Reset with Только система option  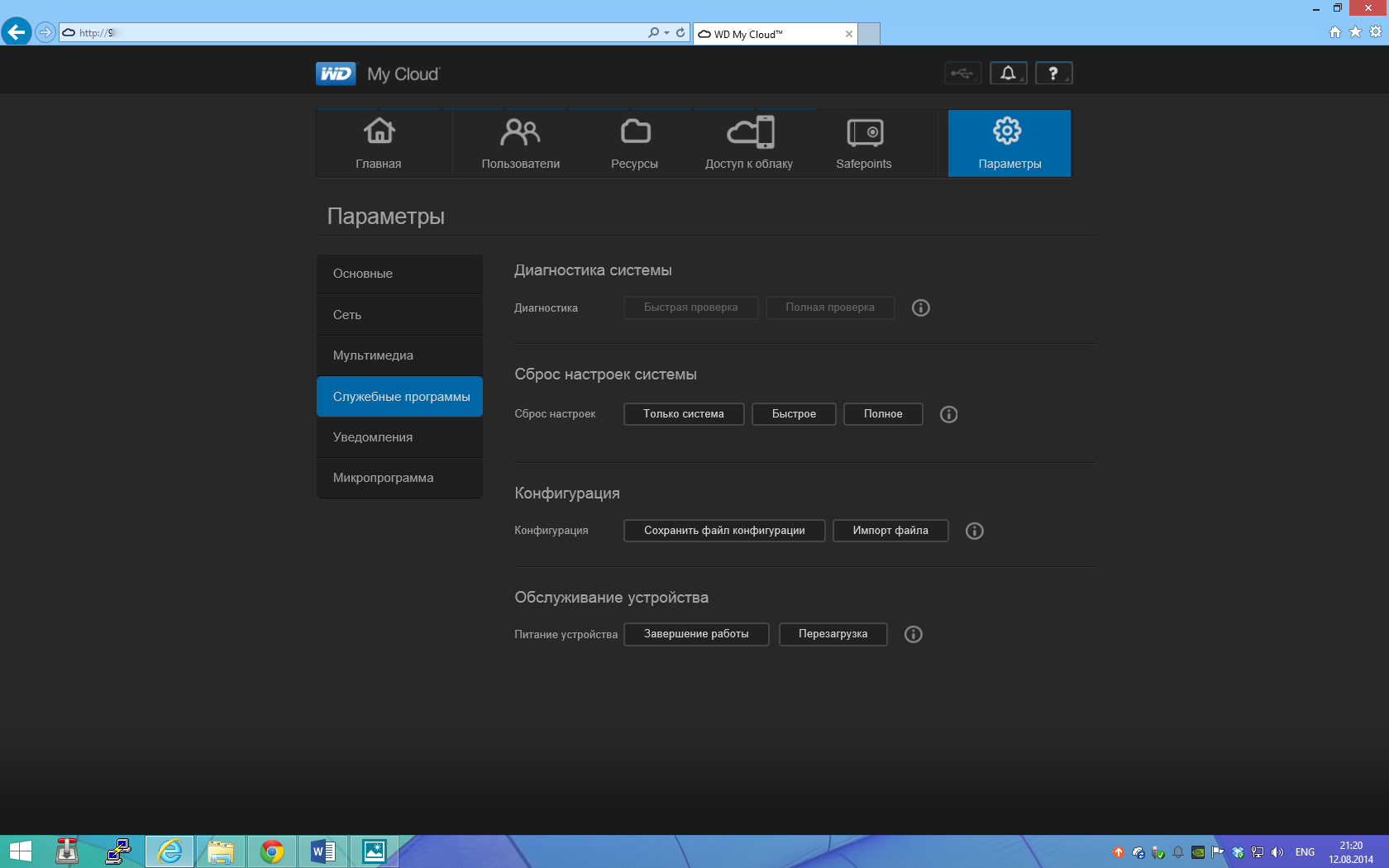tap(684, 414)
